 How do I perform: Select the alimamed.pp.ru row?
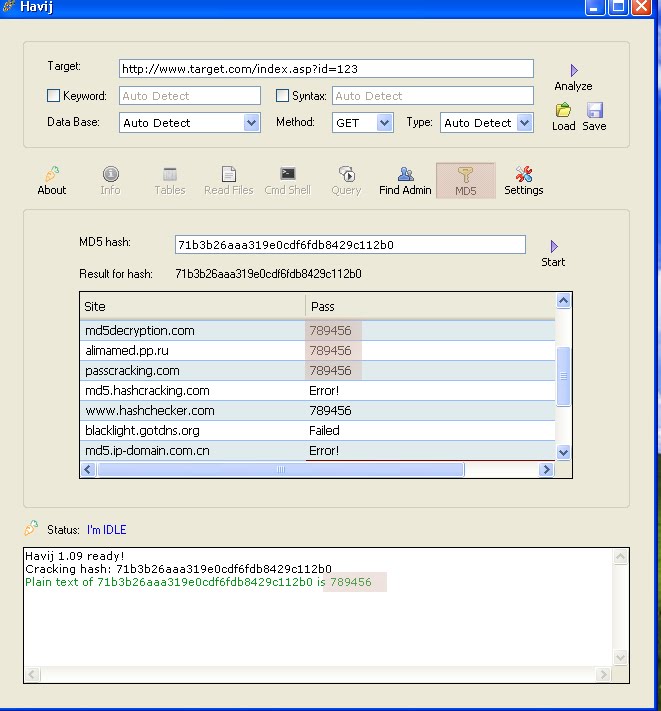pyautogui.click(x=317, y=351)
